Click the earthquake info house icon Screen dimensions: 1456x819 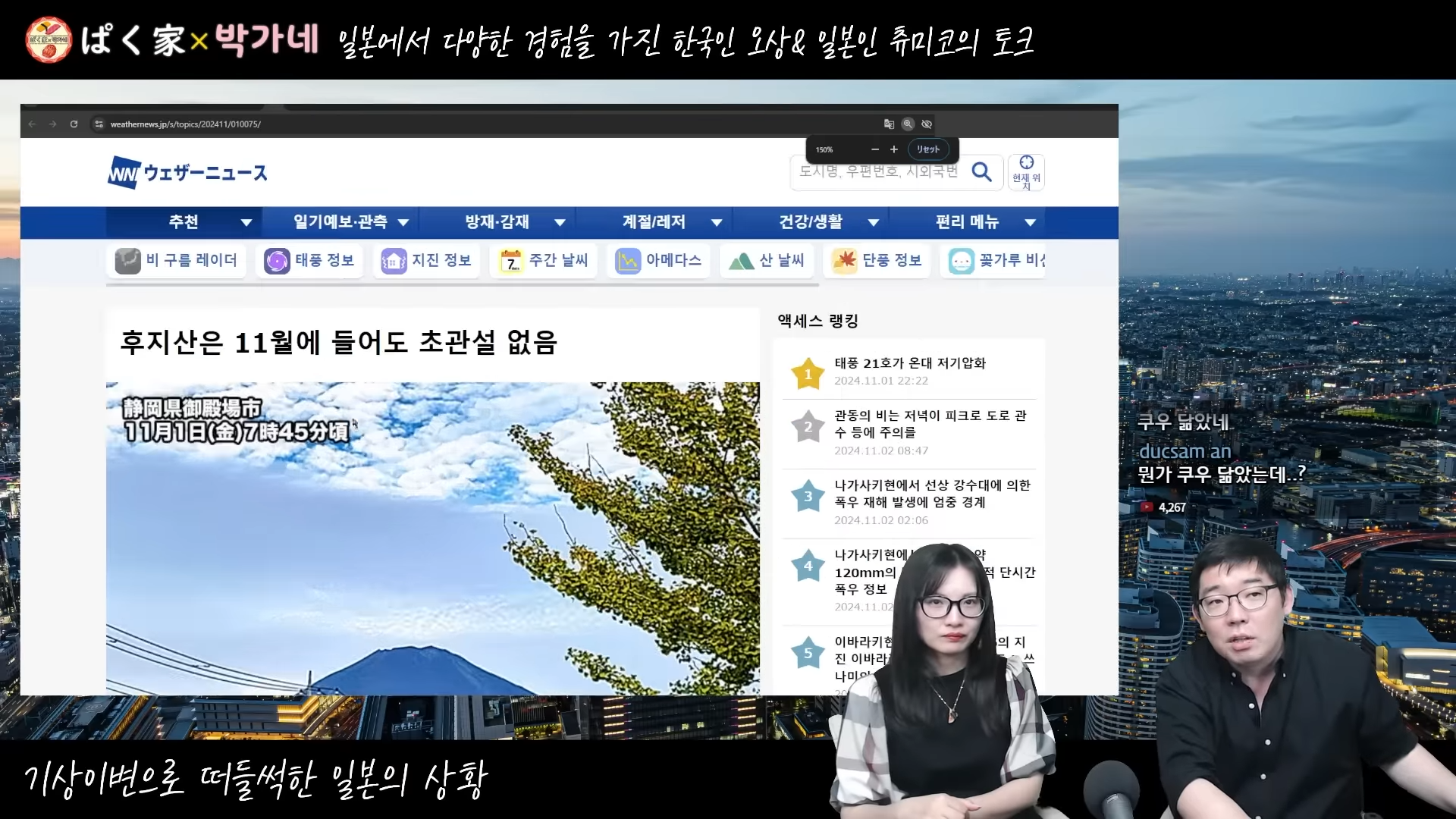(x=394, y=261)
